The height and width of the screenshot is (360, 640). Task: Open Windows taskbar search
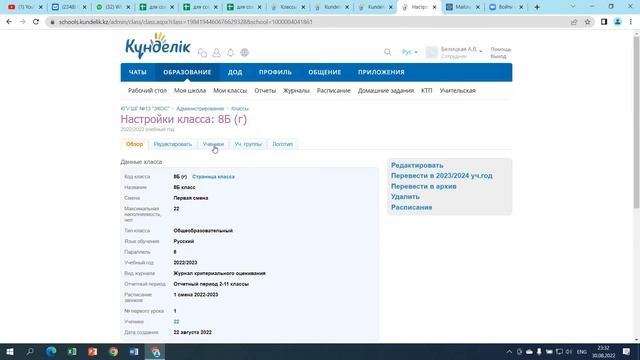click(30, 351)
